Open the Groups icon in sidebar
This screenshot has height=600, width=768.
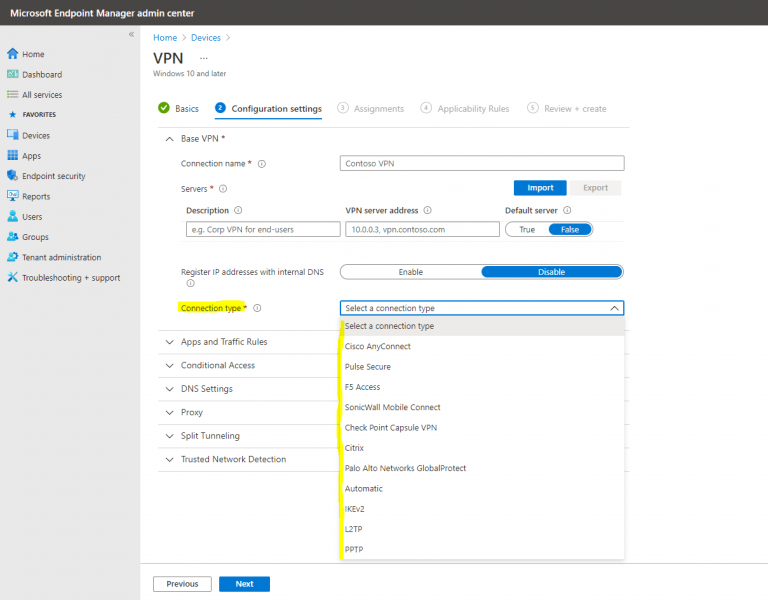13,237
